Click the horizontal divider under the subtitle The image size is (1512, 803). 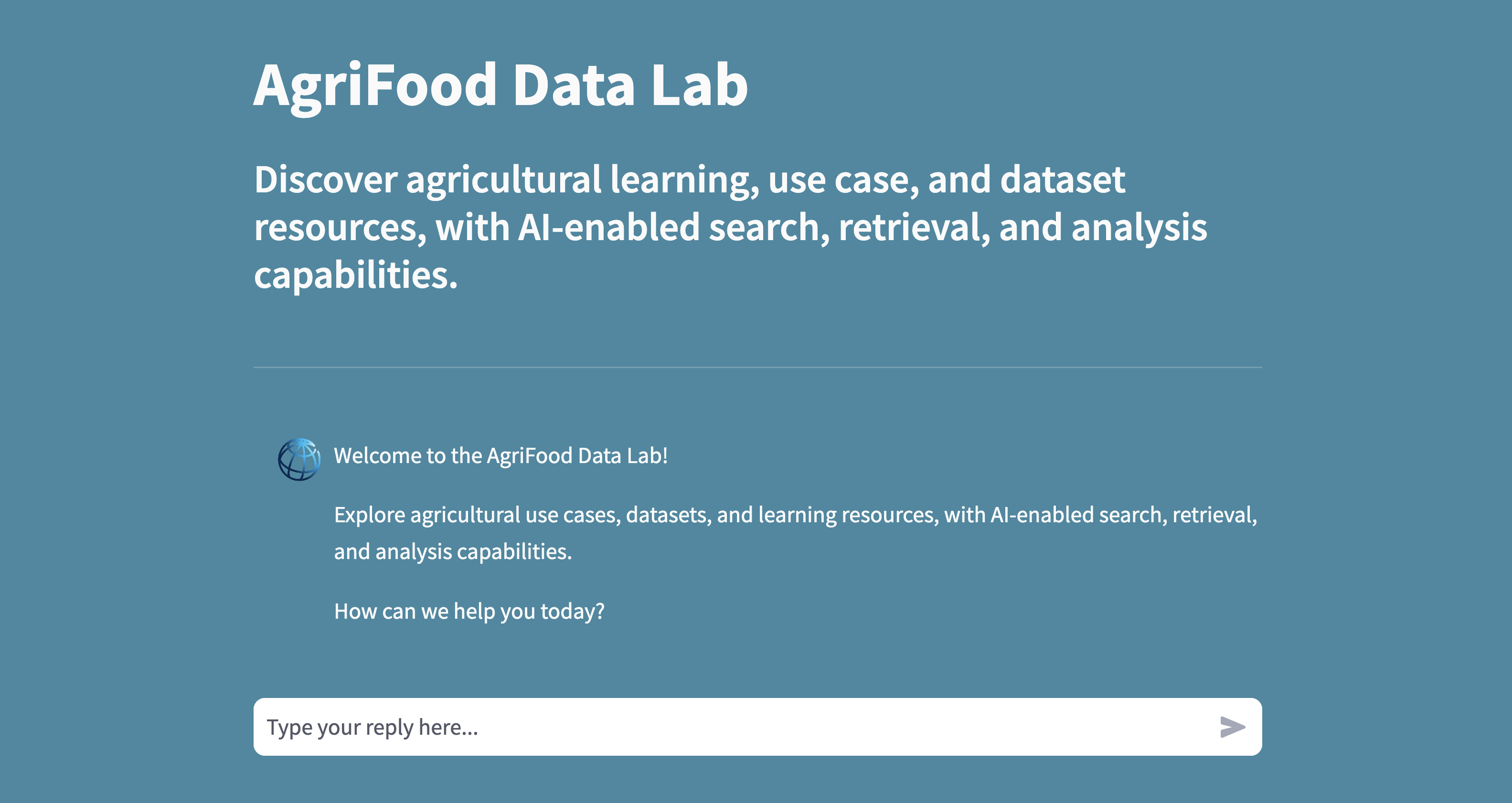point(757,367)
